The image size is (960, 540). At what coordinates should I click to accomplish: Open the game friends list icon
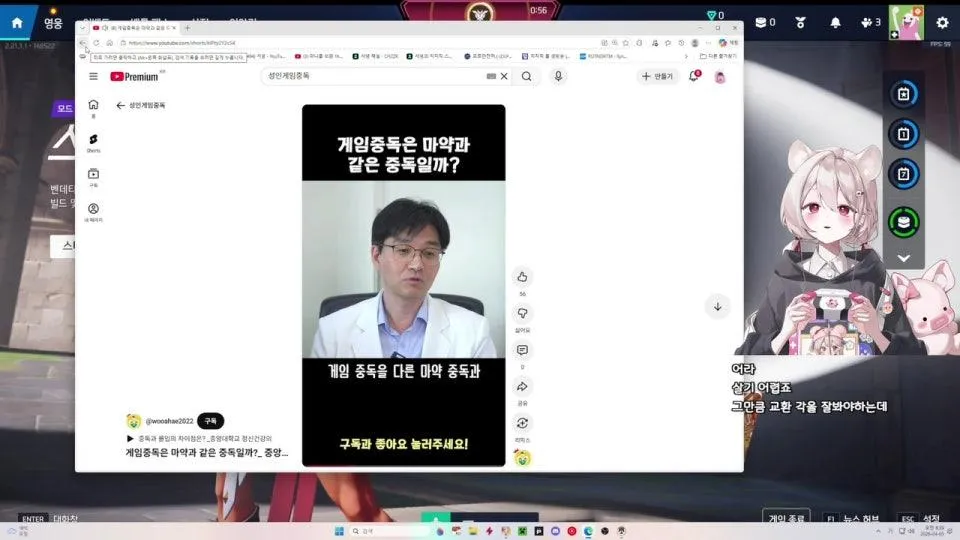pyautogui.click(x=870, y=23)
